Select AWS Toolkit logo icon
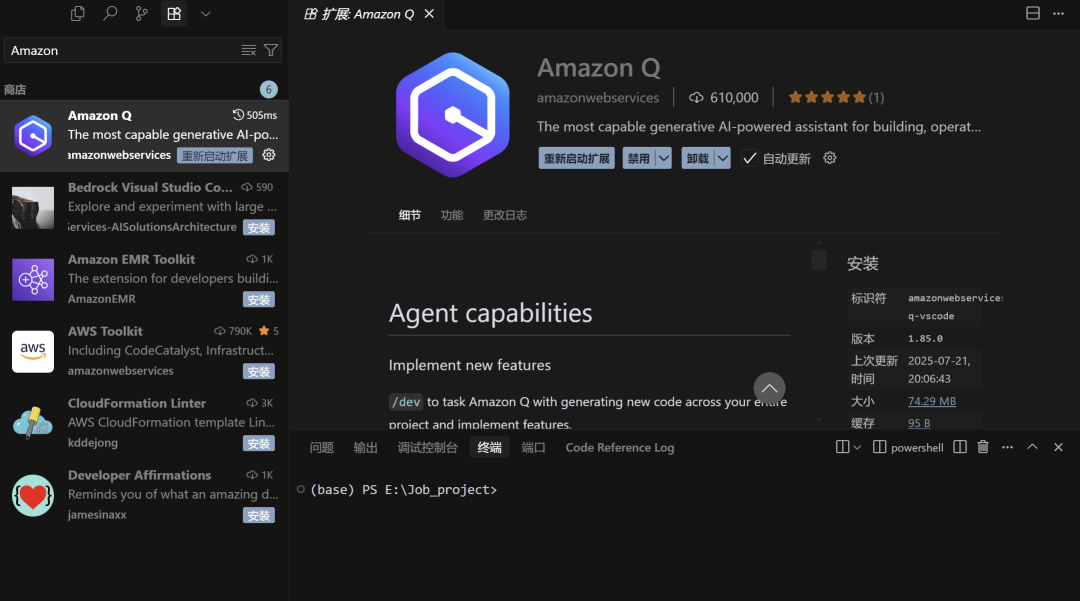1080x601 pixels. pyautogui.click(x=33, y=352)
